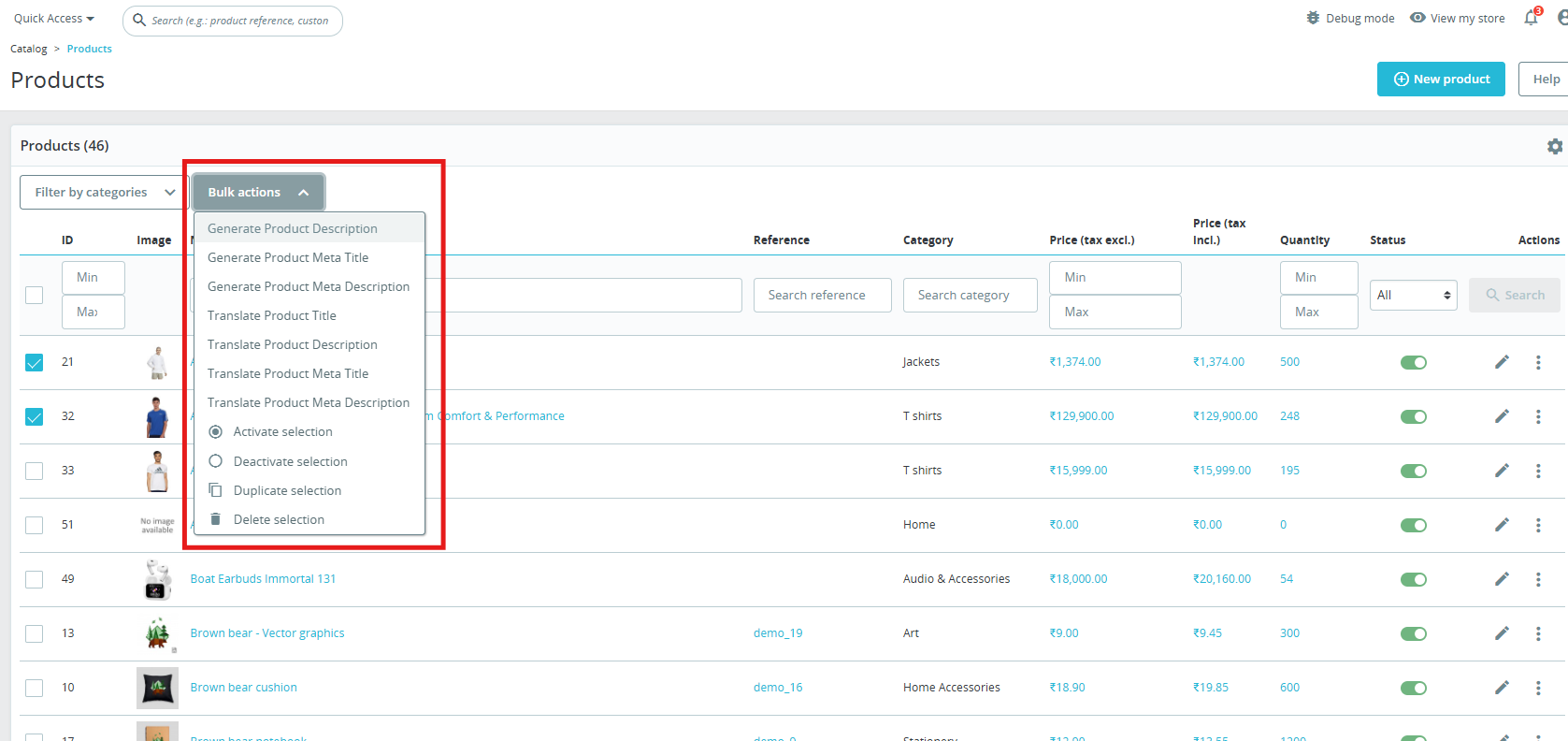The width and height of the screenshot is (1568, 741).
Task: Edit Brown bear cushion with pencil icon
Action: (1502, 688)
